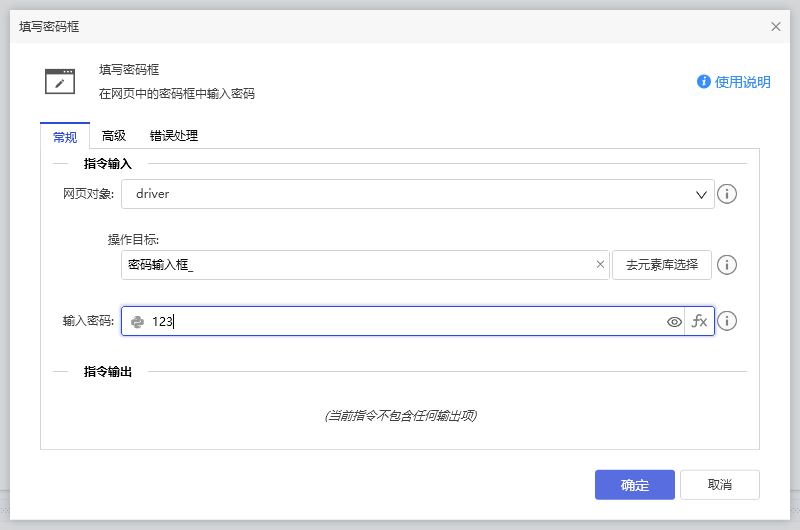Switch to the 高级 tab

pos(114,136)
